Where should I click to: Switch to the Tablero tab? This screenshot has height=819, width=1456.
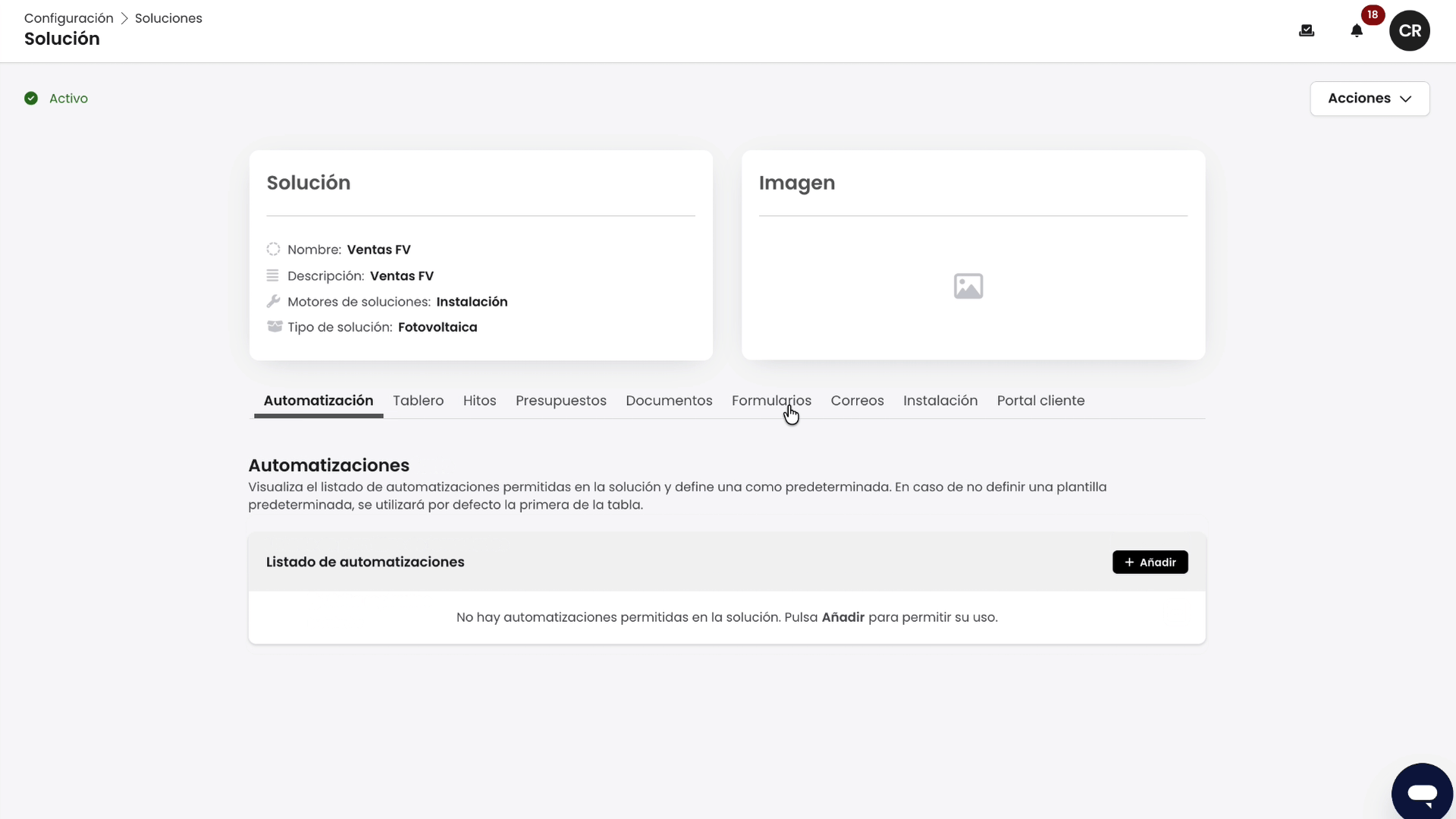pos(418,400)
